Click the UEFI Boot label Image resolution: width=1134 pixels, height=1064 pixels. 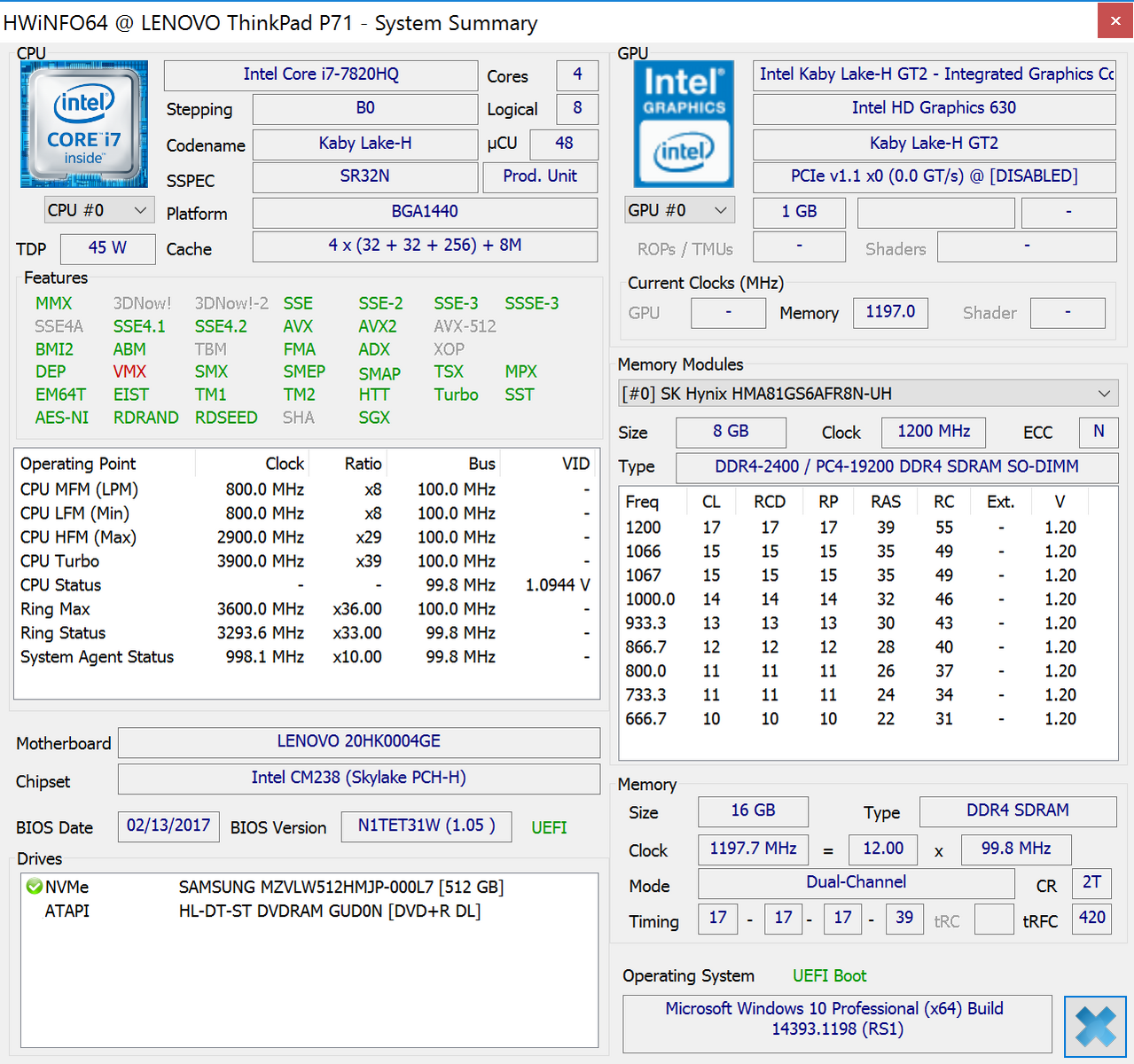click(x=828, y=975)
